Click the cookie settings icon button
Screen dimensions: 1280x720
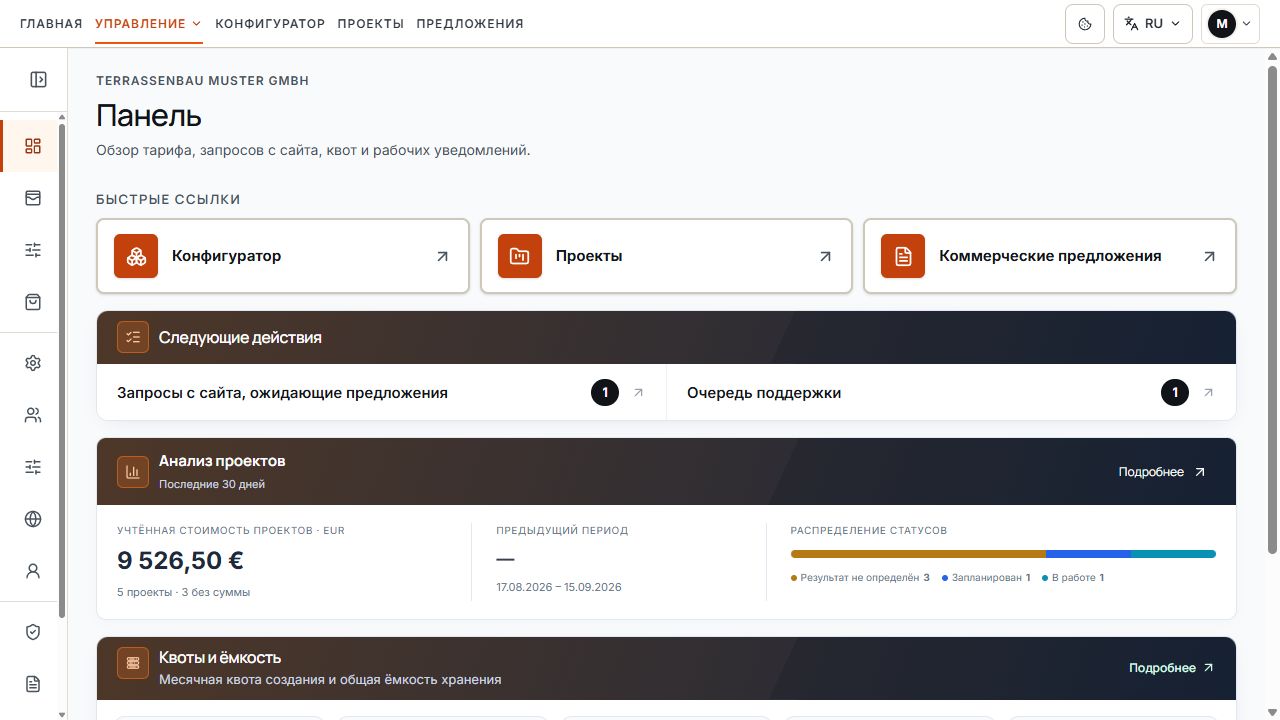click(x=1085, y=24)
